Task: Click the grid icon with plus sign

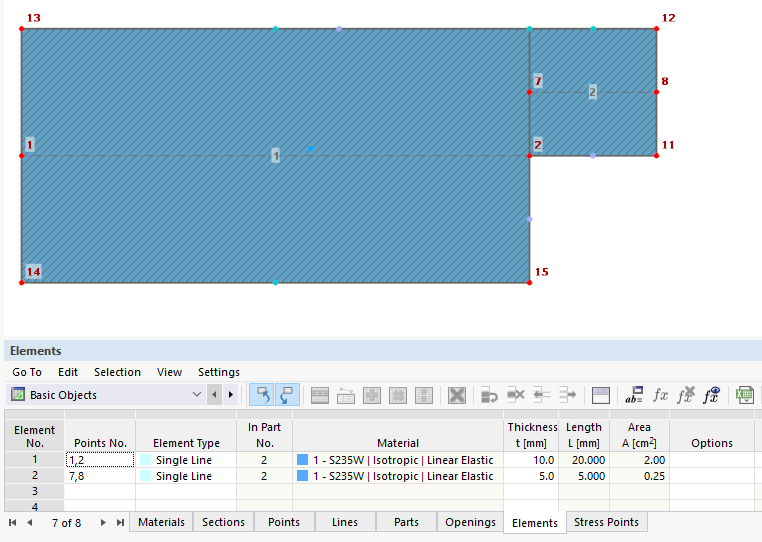Action: click(372, 395)
